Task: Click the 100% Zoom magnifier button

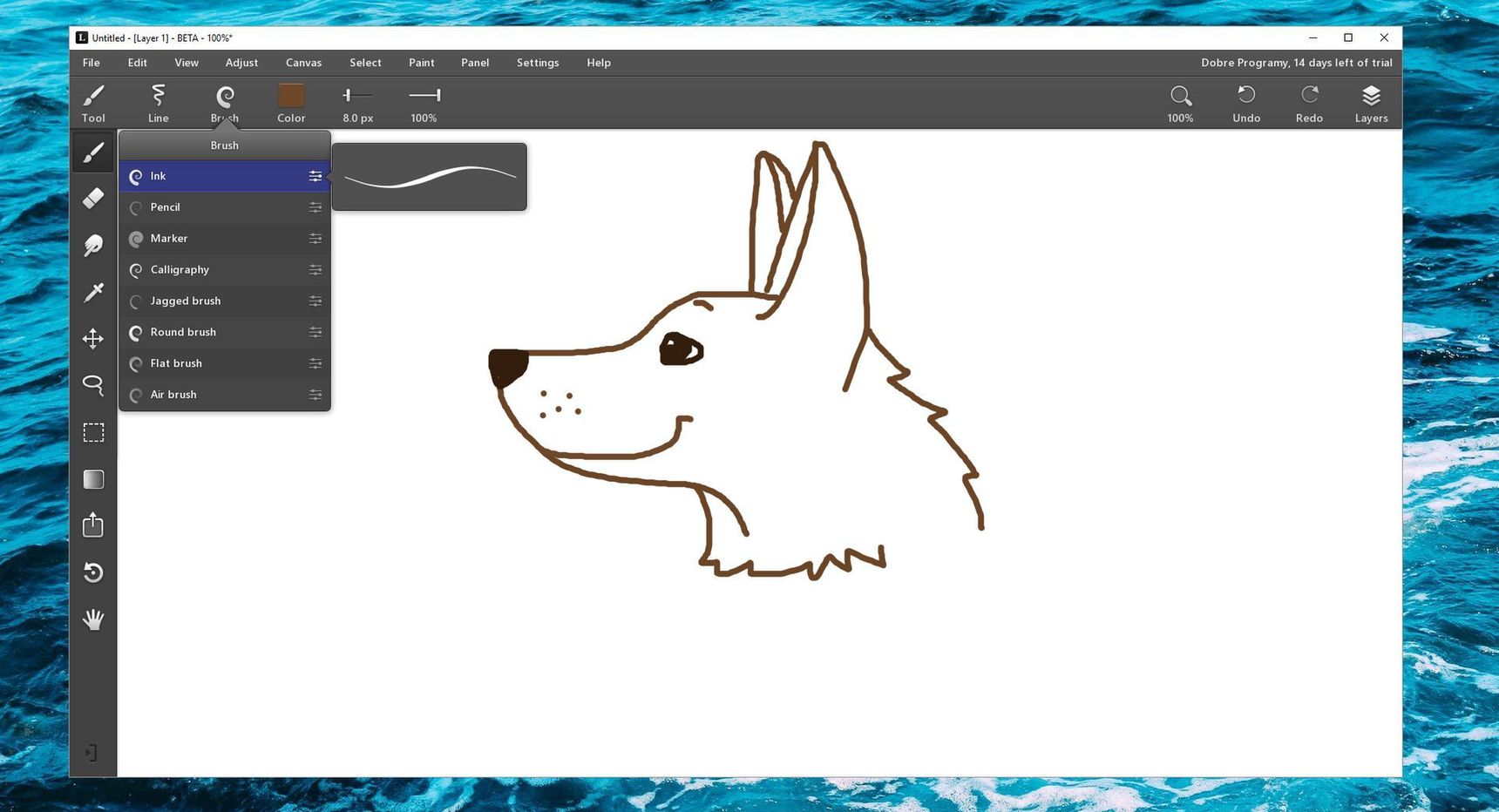Action: pyautogui.click(x=1181, y=103)
